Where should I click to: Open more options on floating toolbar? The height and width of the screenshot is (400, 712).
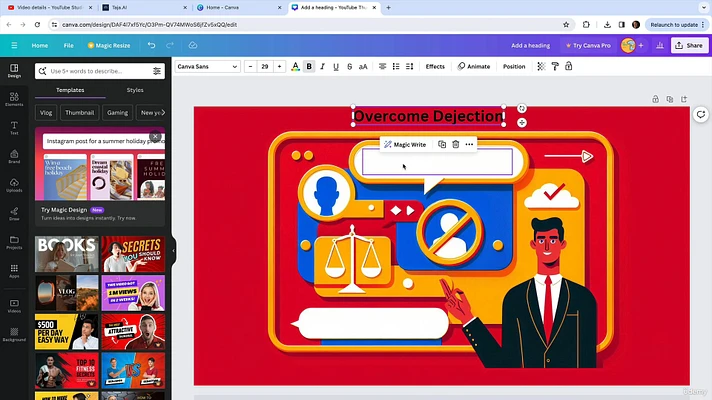tap(469, 145)
